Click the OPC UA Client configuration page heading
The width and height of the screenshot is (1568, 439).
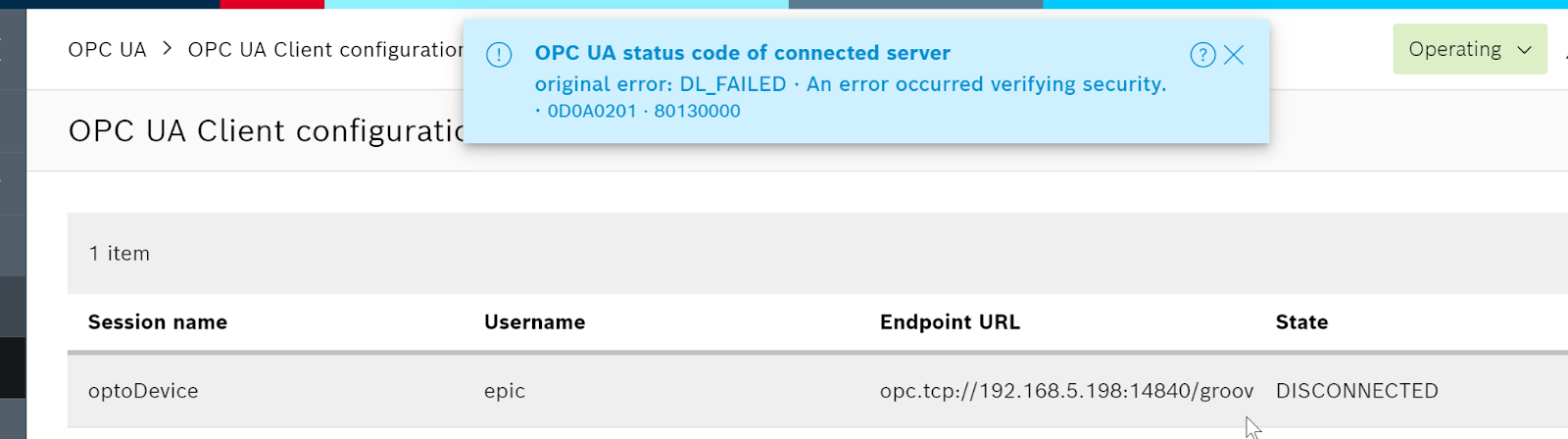click(266, 131)
